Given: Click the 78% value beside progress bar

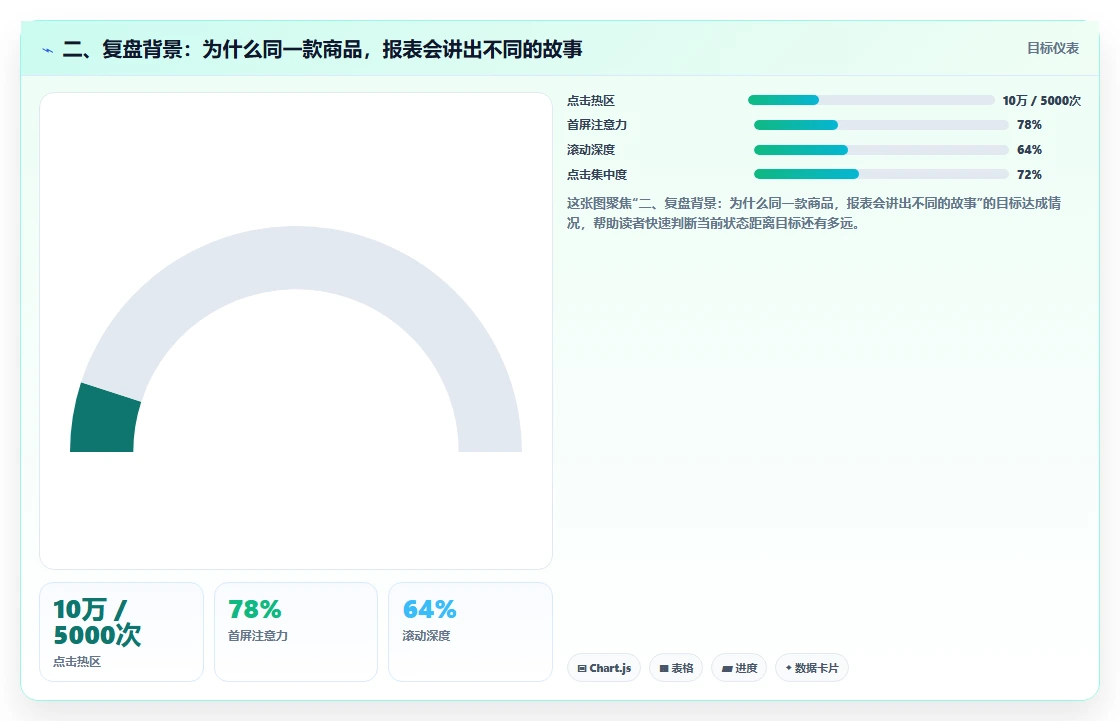Looking at the screenshot, I should (x=1029, y=125).
